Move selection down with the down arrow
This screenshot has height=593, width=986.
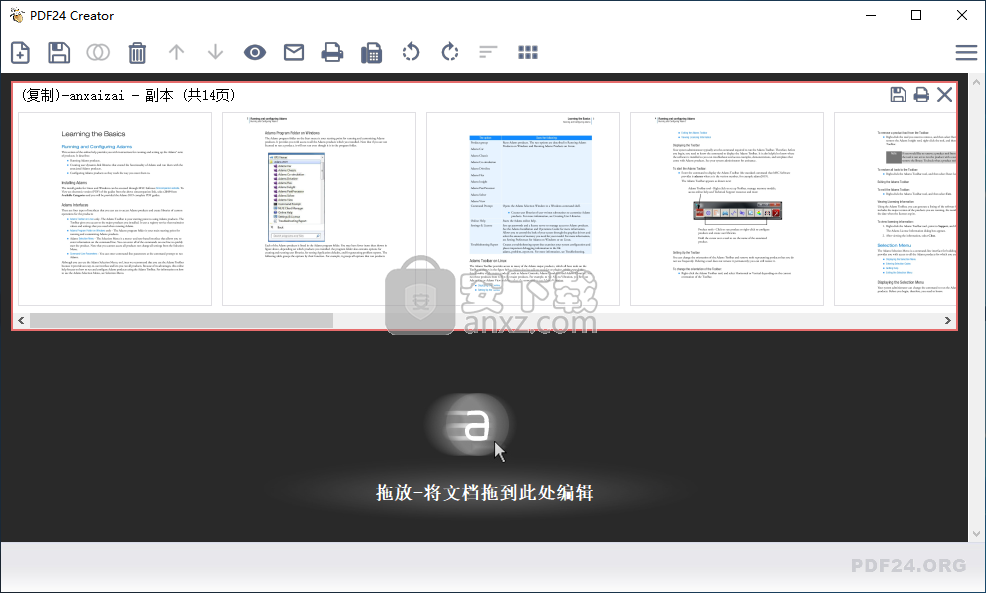click(216, 52)
